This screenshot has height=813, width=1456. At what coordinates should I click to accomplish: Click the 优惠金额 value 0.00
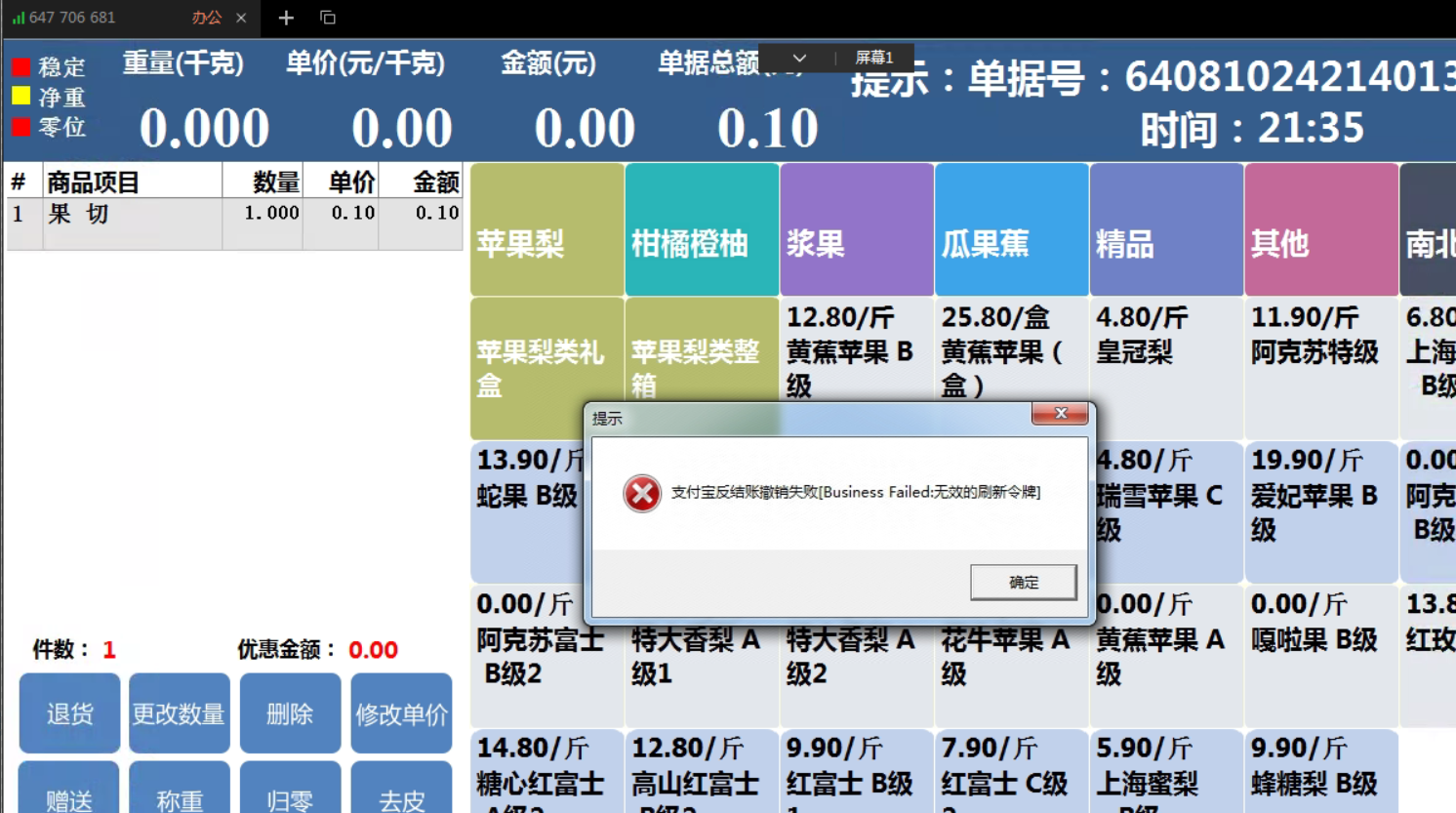373,650
